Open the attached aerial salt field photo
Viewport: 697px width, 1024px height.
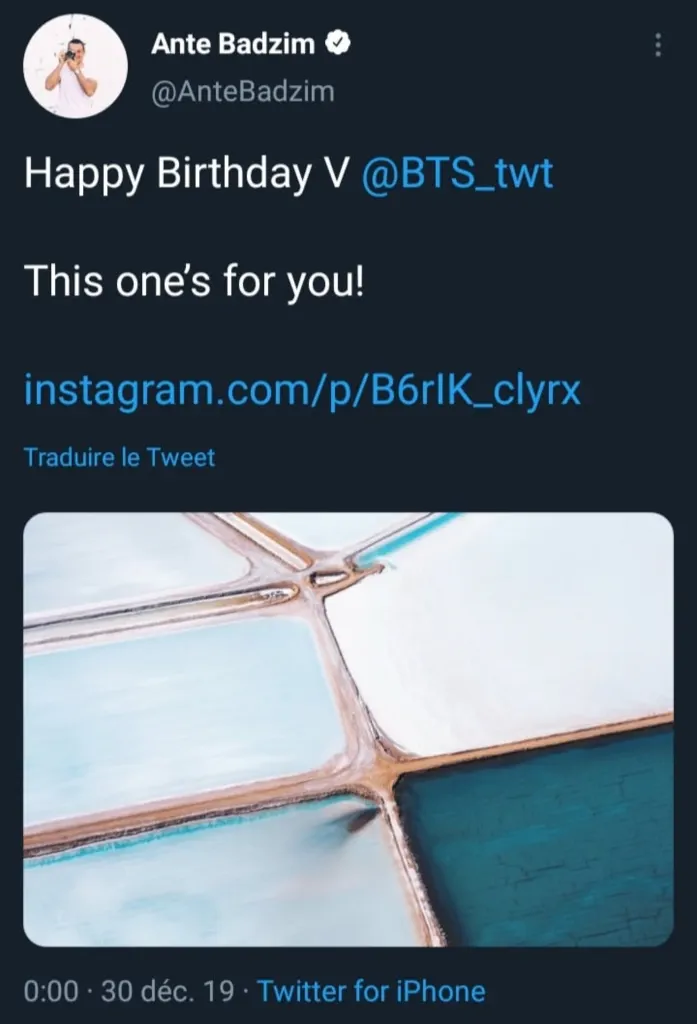point(348,729)
